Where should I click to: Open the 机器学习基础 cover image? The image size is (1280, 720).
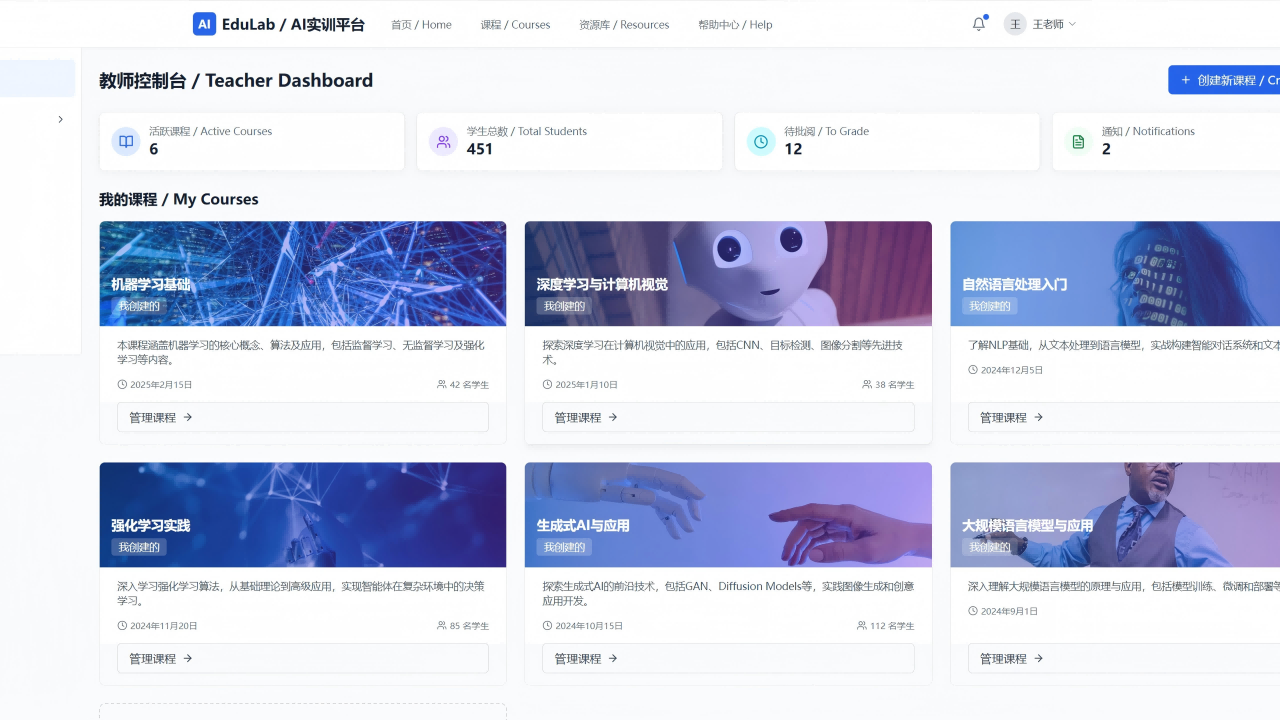[x=303, y=273]
